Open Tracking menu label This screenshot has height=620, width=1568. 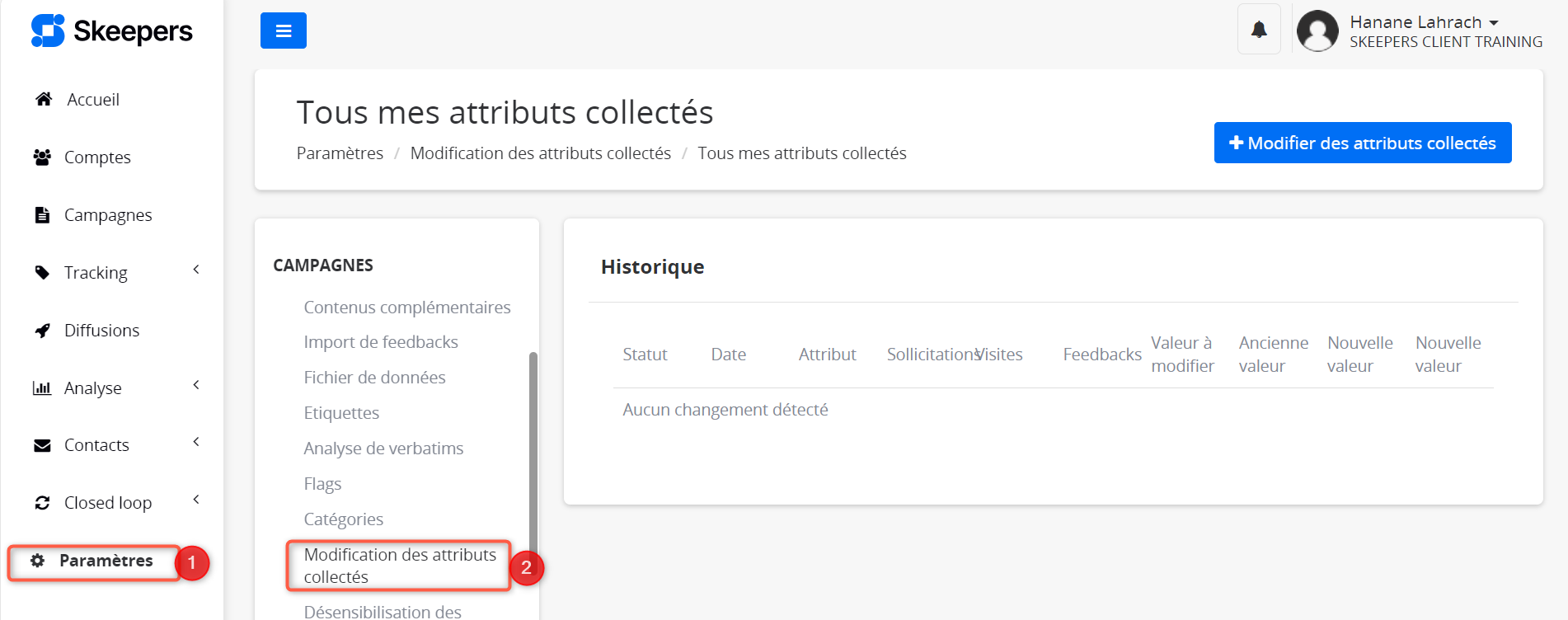[x=96, y=272]
